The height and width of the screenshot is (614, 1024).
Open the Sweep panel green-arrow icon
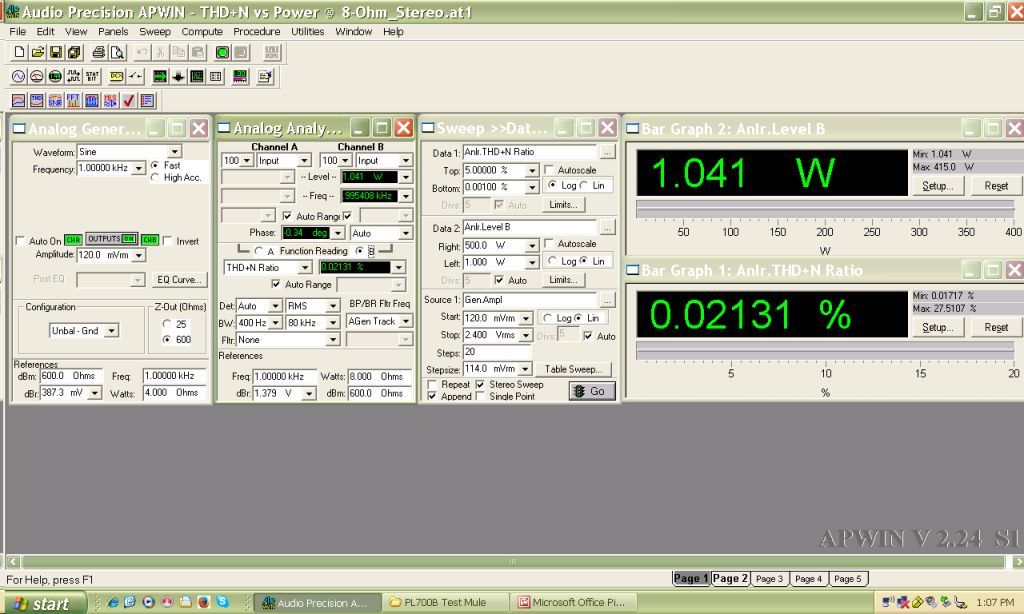pos(159,76)
